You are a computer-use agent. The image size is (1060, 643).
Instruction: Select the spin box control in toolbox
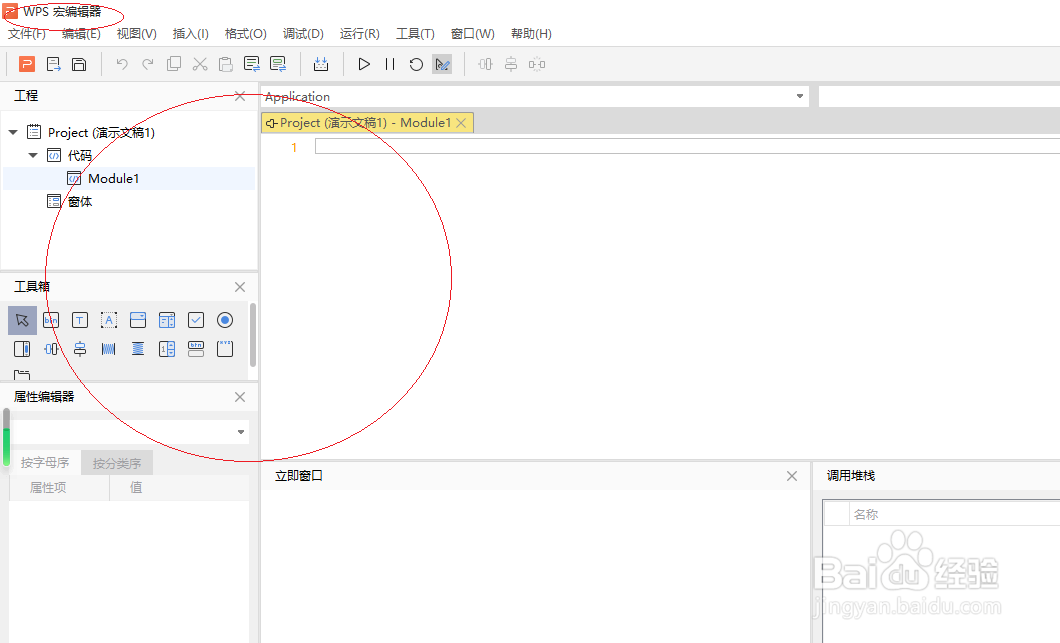(167, 349)
